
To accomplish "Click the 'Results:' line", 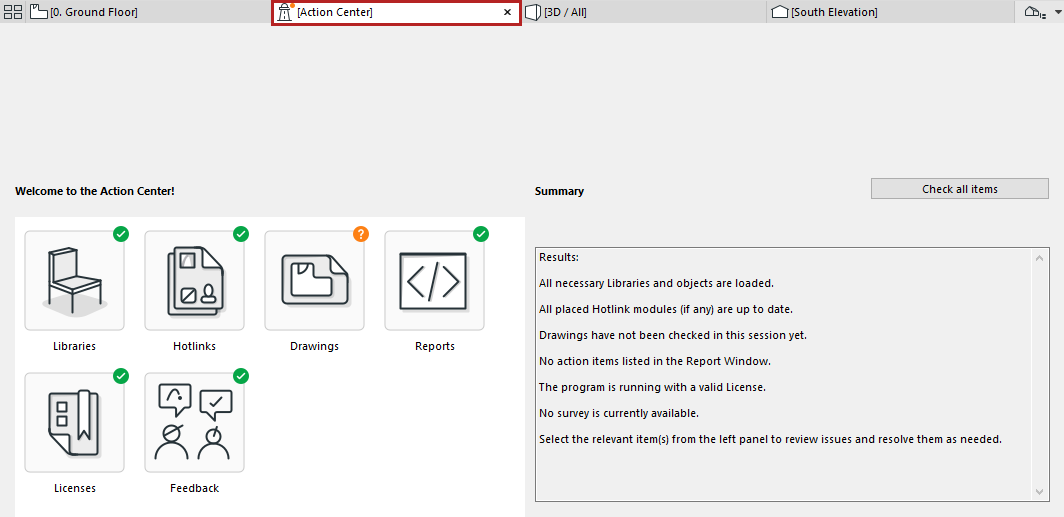I will point(558,257).
